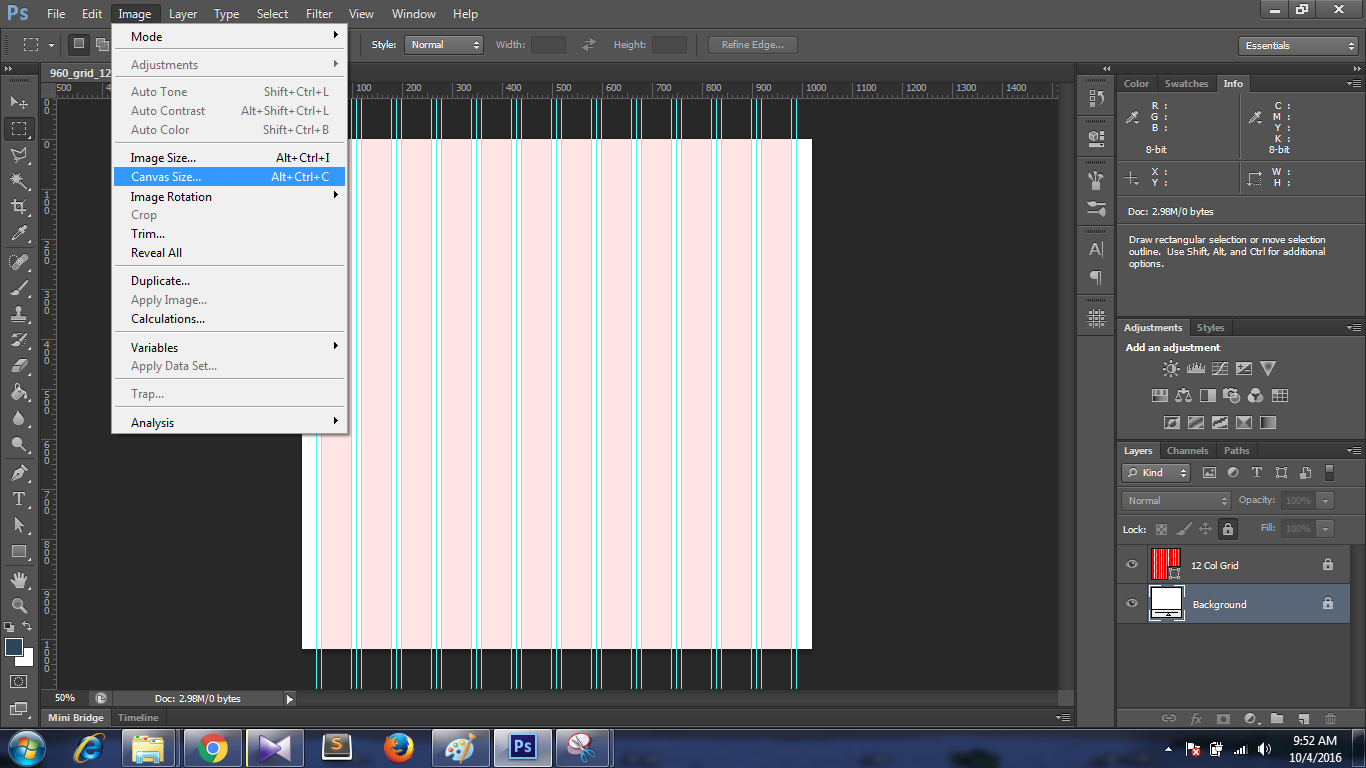Click the delete layer trash button
1366x768 pixels.
1330,719
